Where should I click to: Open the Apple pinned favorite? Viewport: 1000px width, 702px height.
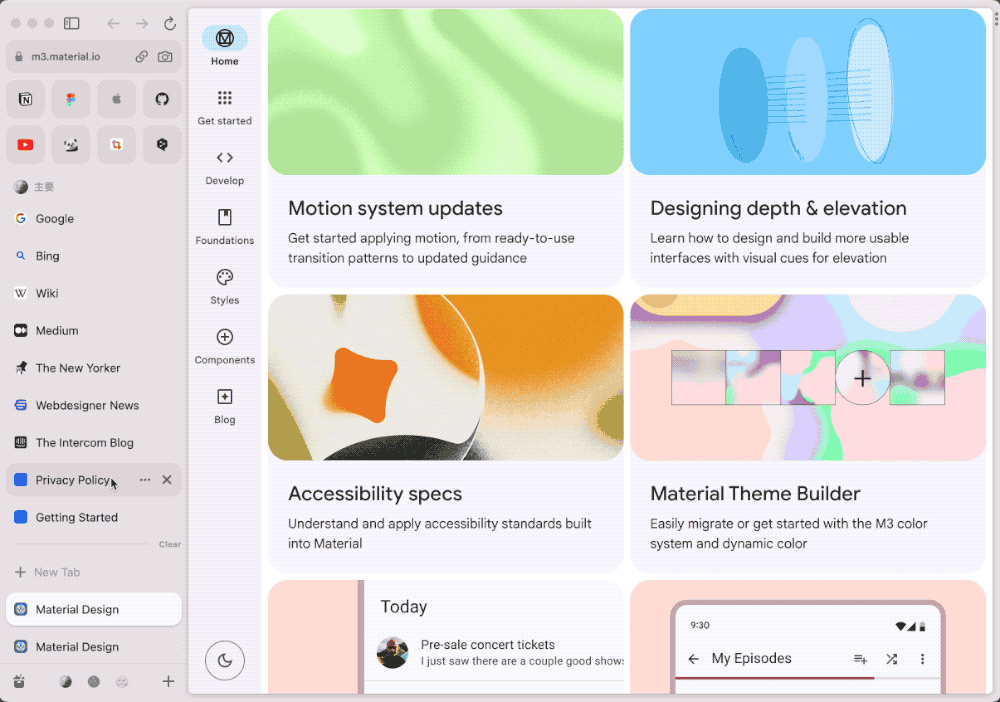click(117, 99)
